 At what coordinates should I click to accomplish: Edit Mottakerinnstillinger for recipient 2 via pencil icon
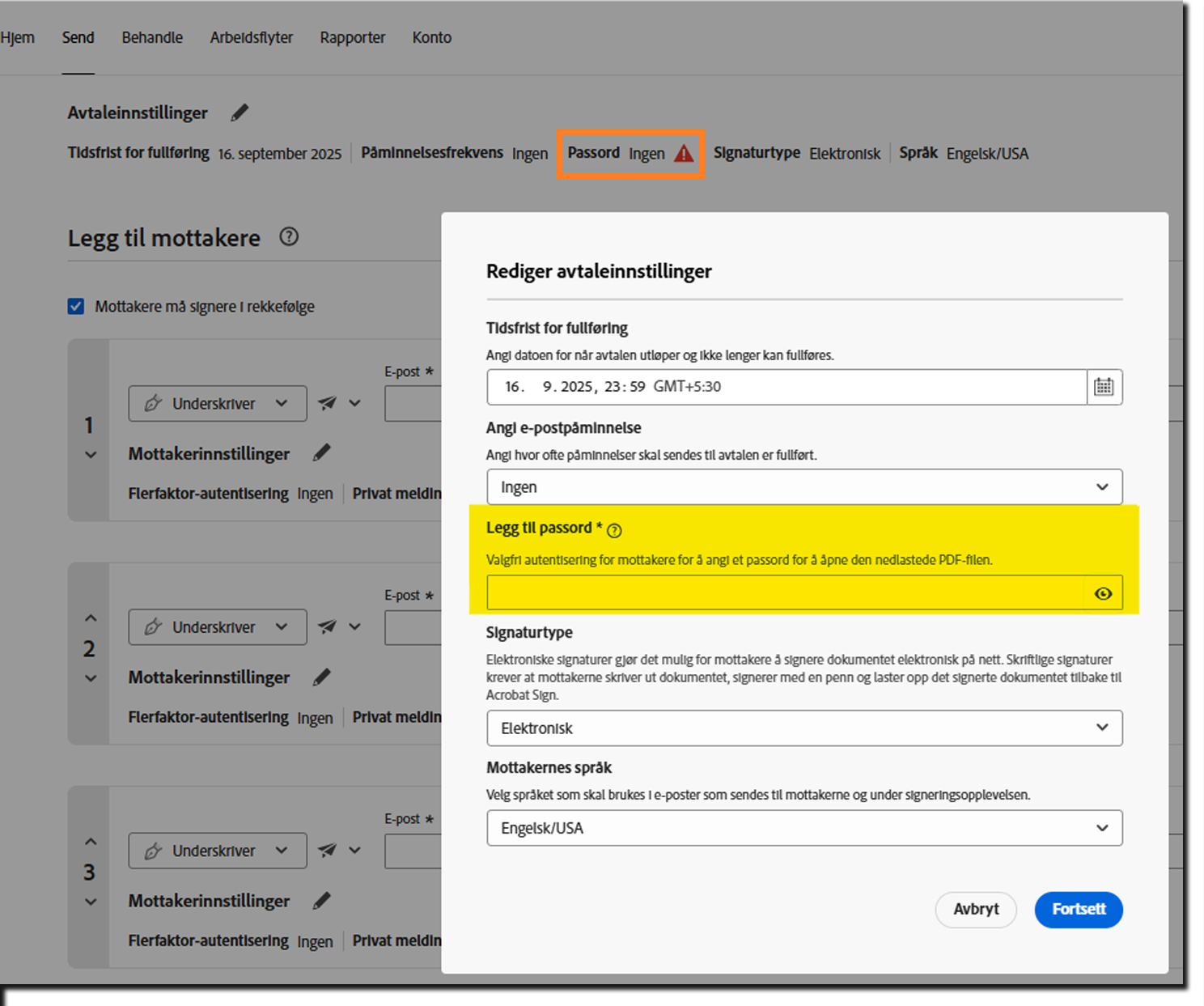click(321, 677)
